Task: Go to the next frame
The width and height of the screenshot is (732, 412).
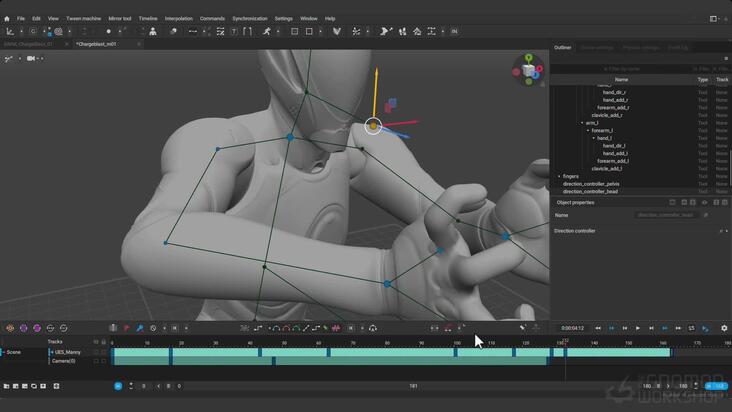Action: [651, 328]
